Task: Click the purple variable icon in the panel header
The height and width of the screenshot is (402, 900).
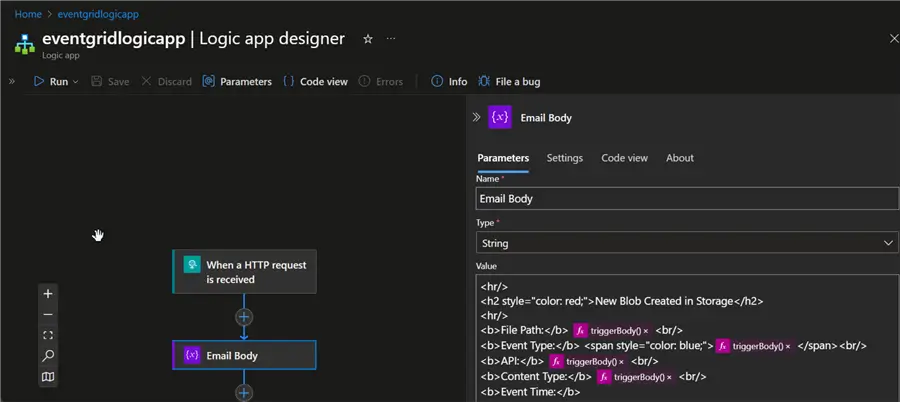Action: 499,117
